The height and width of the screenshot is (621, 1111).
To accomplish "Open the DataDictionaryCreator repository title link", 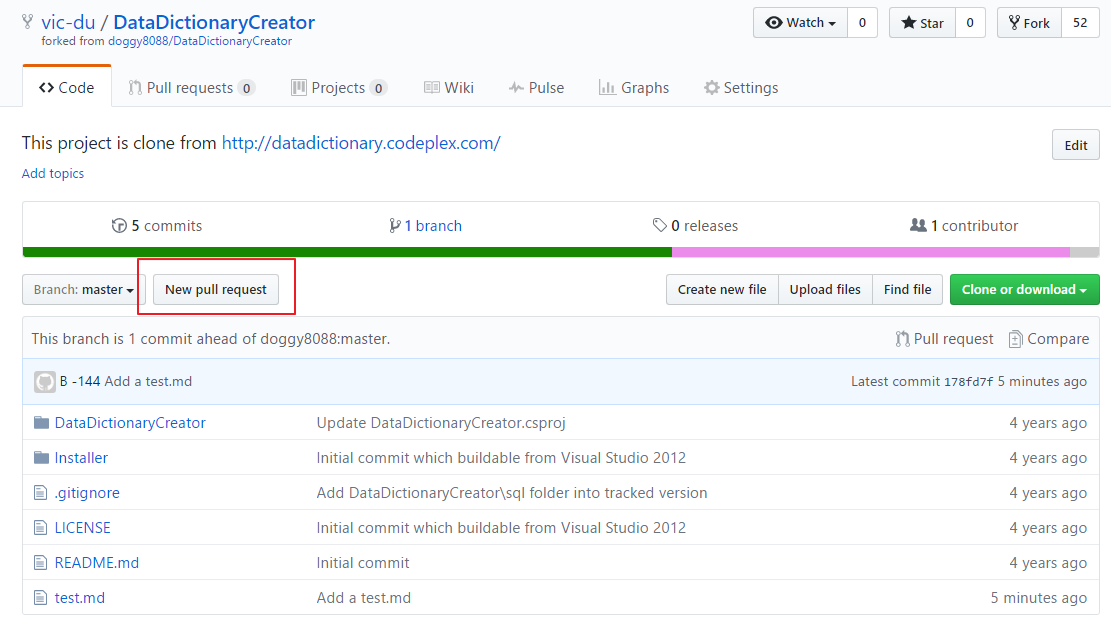I will tap(214, 22).
